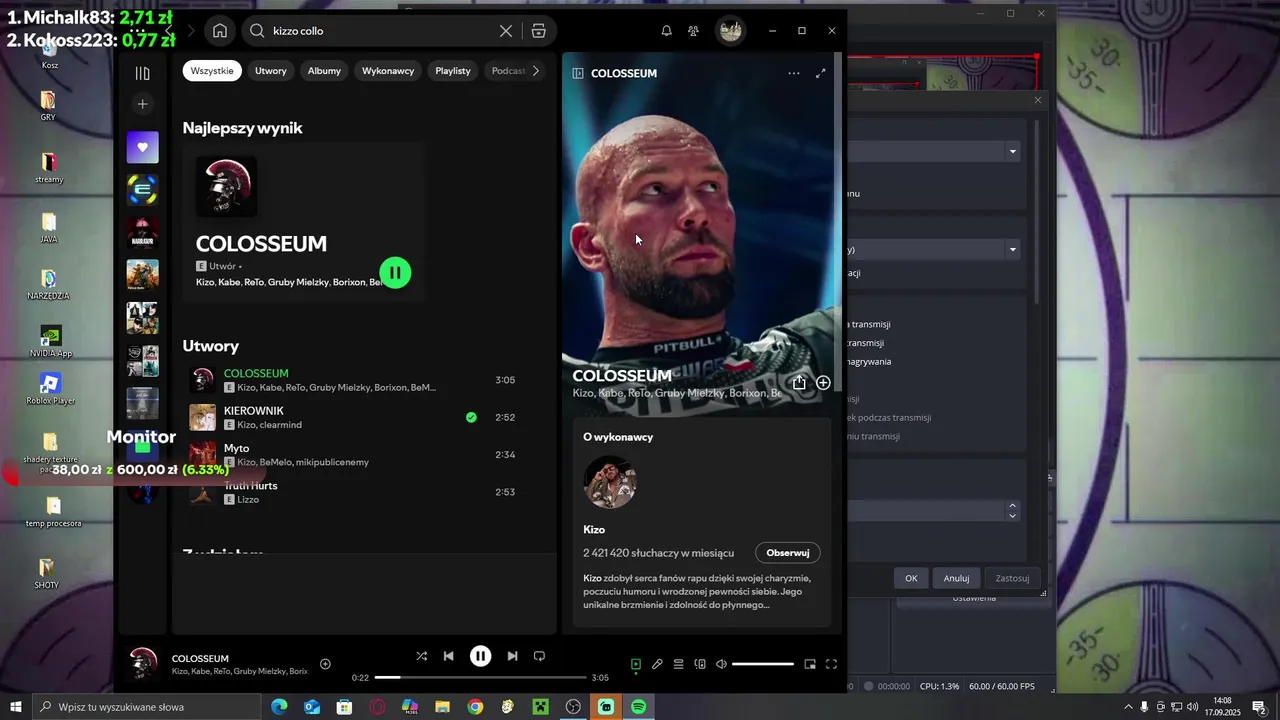
Task: Toggle Now Playing view button
Action: (x=635, y=664)
